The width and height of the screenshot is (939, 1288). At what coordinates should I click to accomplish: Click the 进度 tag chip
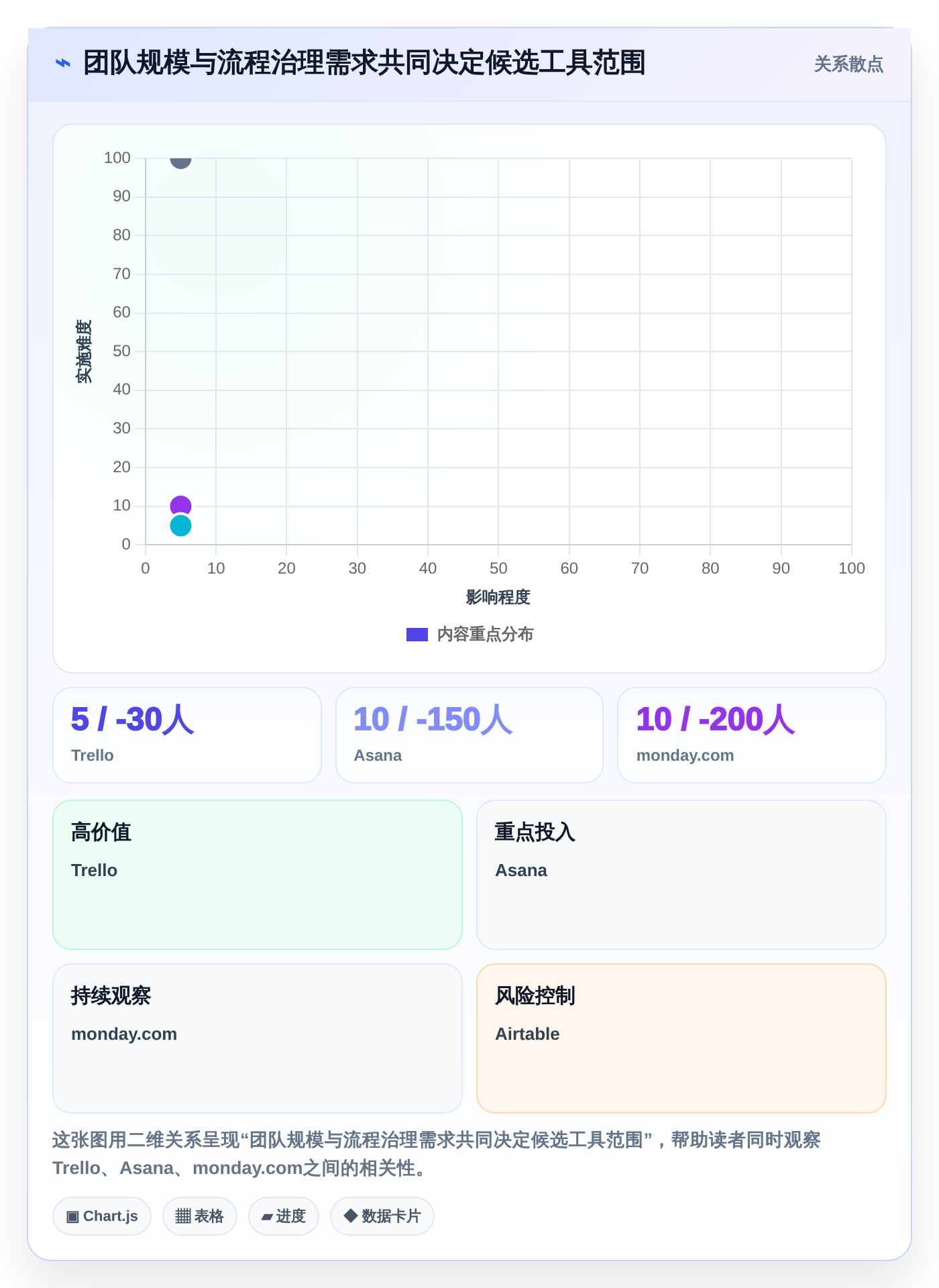click(x=284, y=1216)
